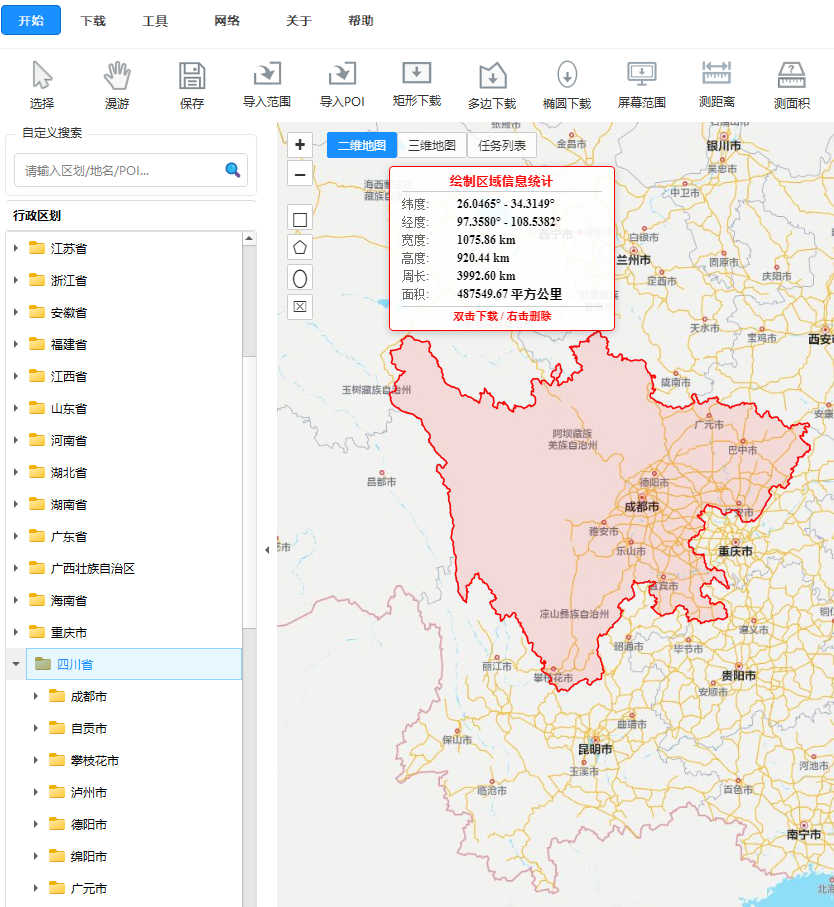Switch to the 三维地图 tab
The width and height of the screenshot is (834, 907).
pyautogui.click(x=431, y=145)
